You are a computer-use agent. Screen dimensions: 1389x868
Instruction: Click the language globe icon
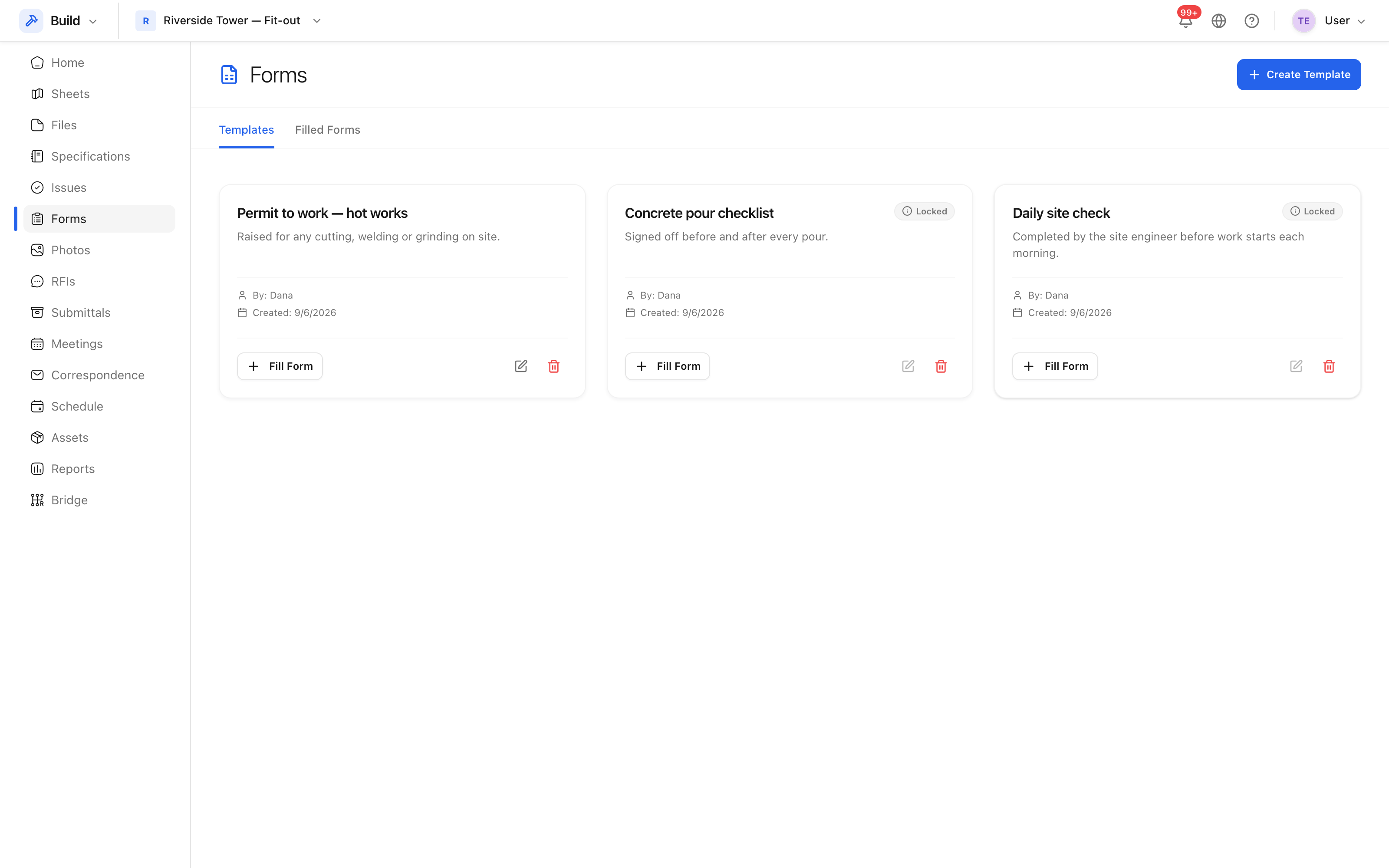point(1218,21)
